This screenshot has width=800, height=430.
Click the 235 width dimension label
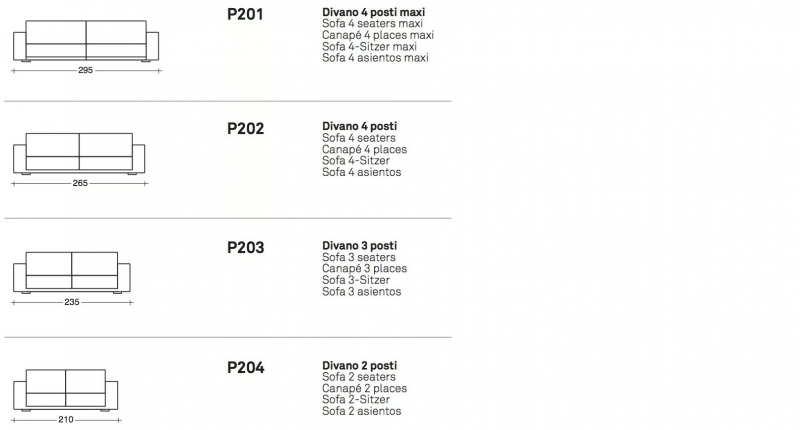coord(72,302)
